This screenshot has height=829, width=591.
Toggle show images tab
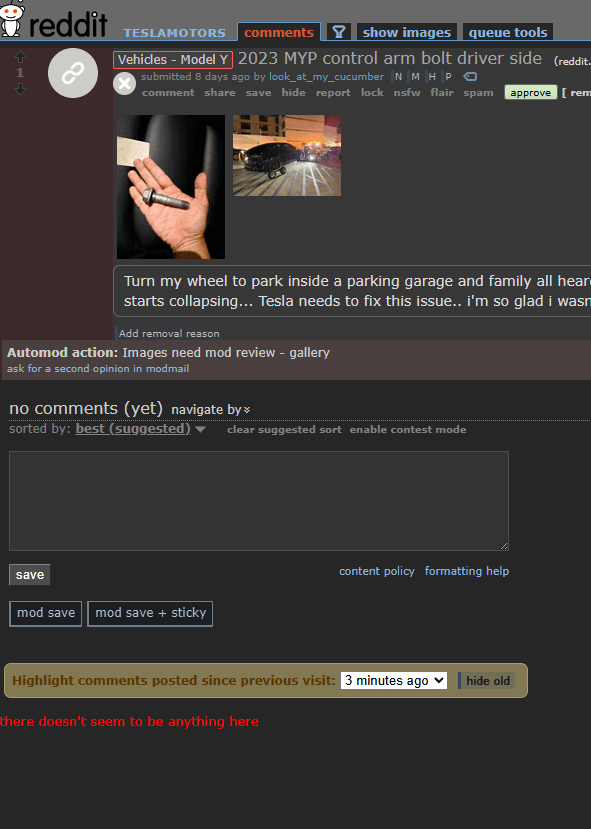pyautogui.click(x=407, y=32)
